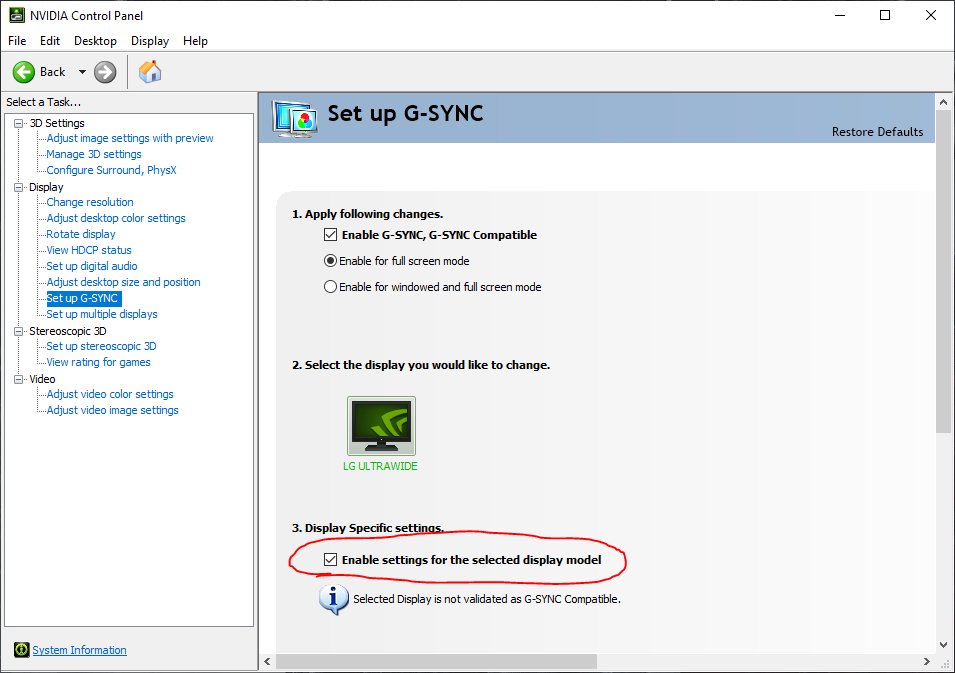
Task: Open the File menu
Action: pyautogui.click(x=17, y=41)
